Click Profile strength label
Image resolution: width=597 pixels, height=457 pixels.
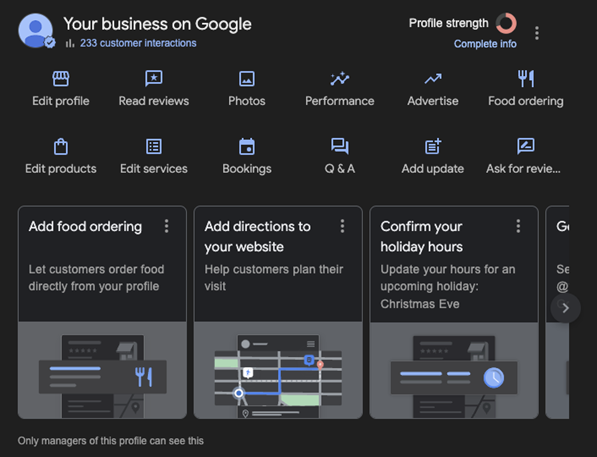click(449, 23)
